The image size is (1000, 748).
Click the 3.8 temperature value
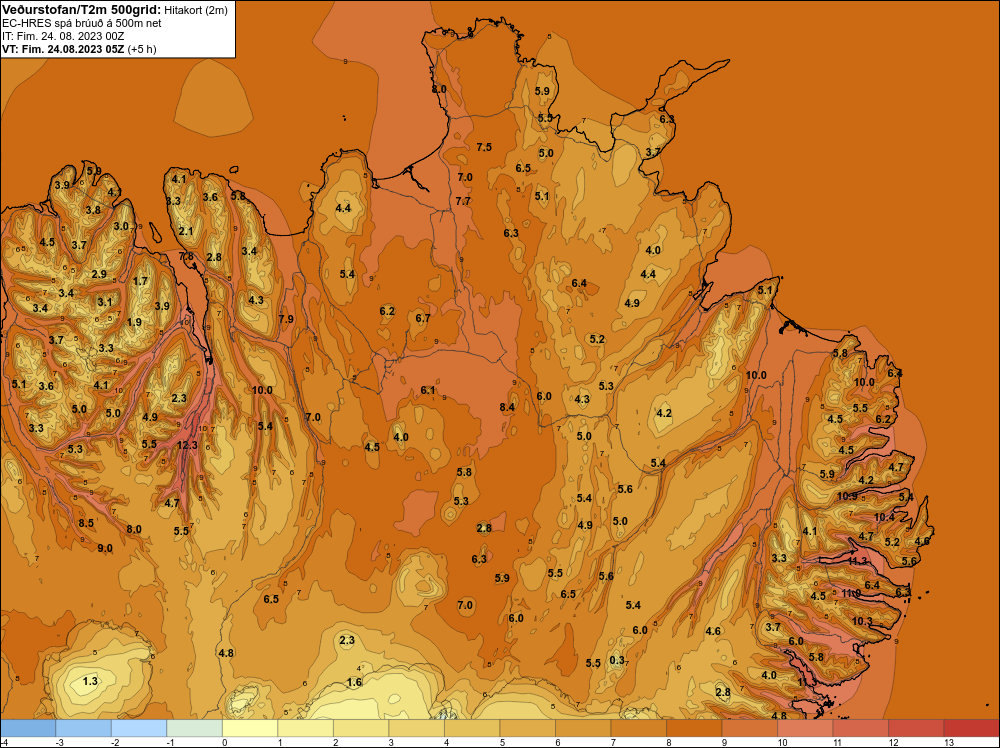93,210
